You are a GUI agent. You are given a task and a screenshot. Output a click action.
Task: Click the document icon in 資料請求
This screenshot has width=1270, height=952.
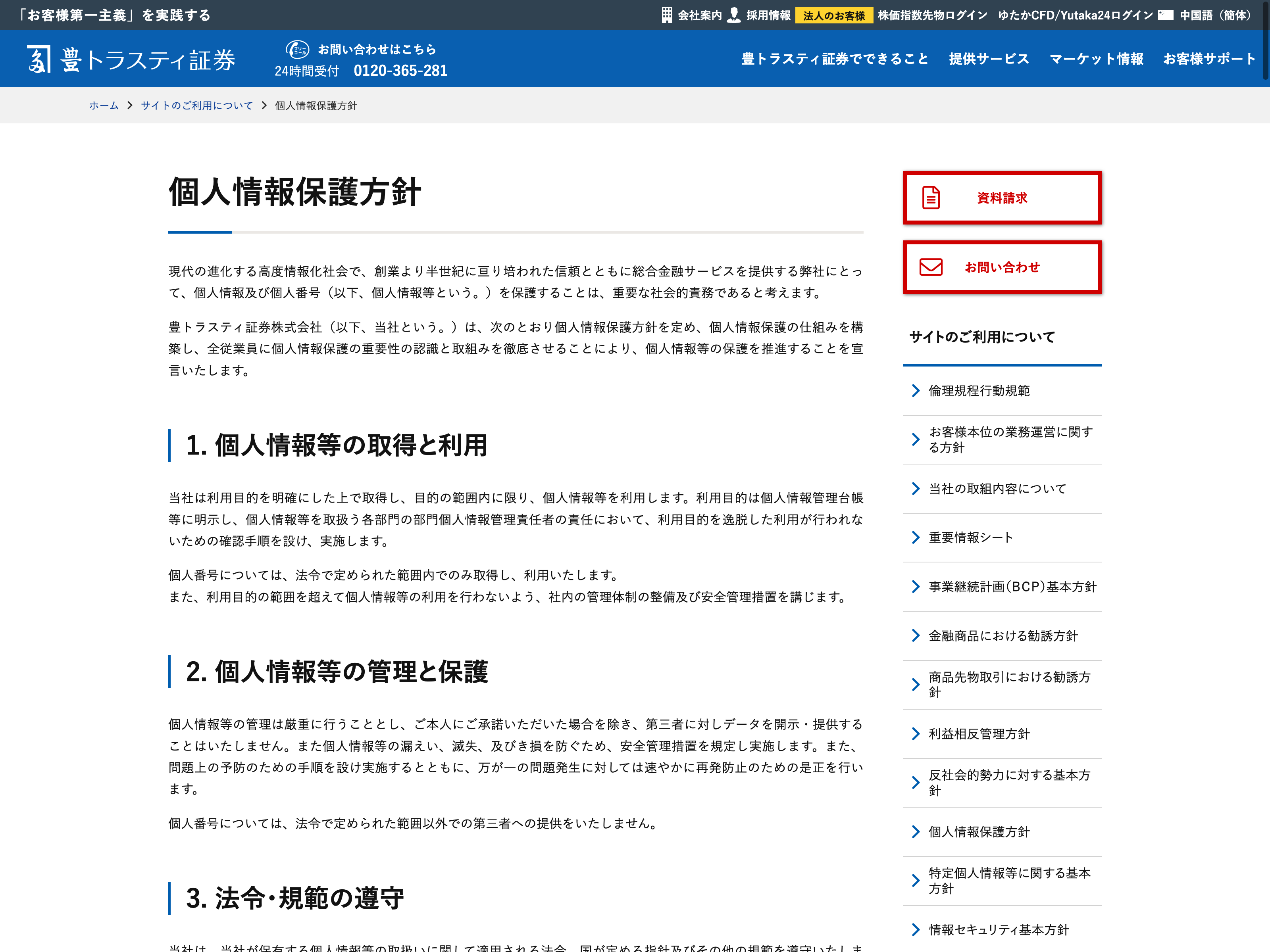click(931, 198)
